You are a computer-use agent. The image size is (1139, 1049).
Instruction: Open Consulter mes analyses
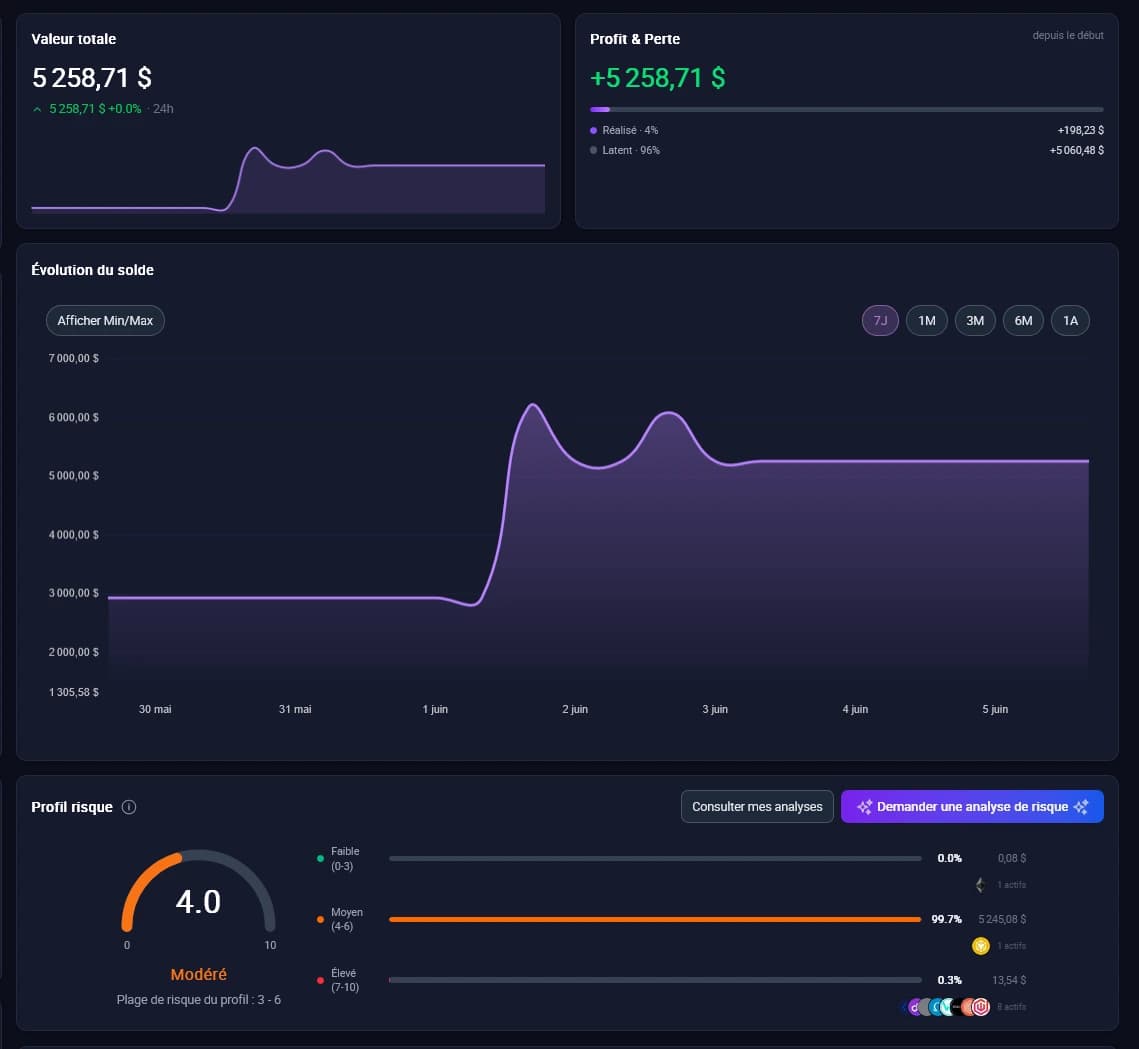[757, 806]
